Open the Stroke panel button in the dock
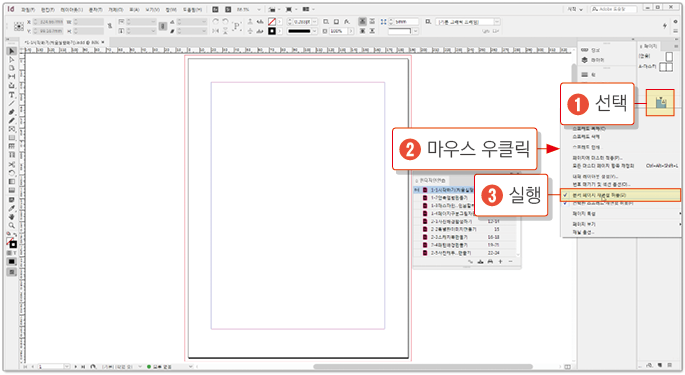Viewport: 685px width, 375px height. click(x=588, y=75)
